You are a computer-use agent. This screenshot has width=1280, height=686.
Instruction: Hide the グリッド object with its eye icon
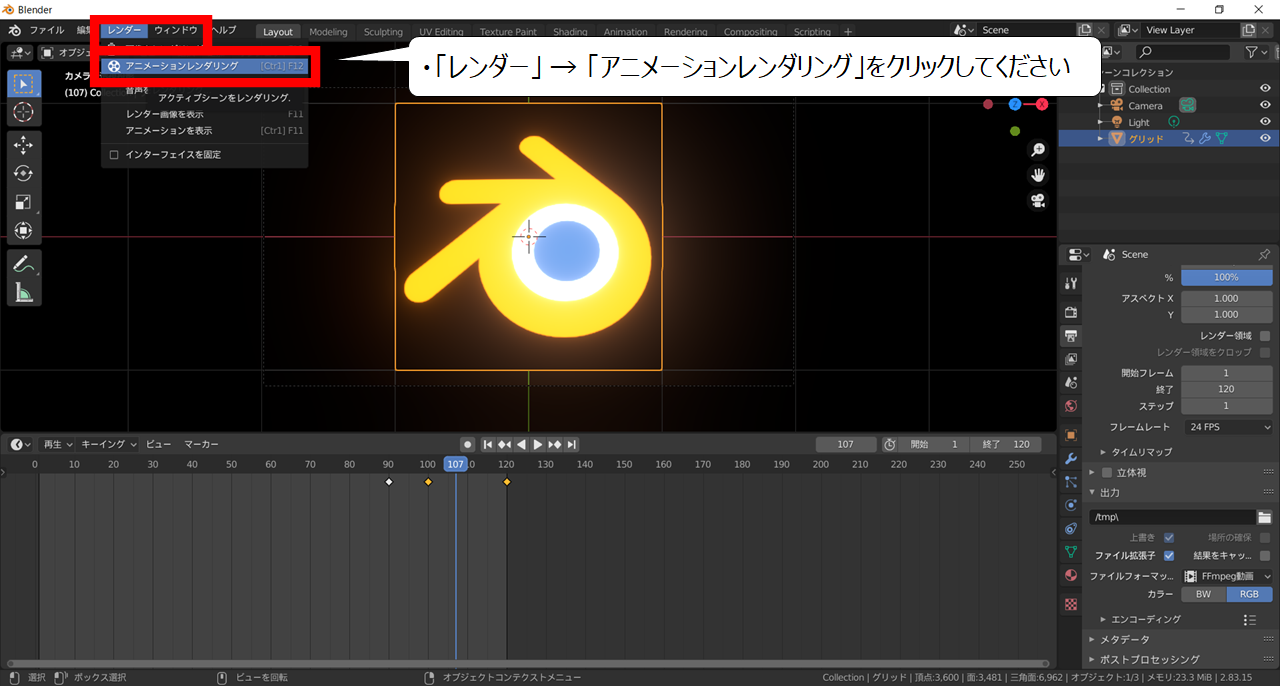pos(1265,138)
